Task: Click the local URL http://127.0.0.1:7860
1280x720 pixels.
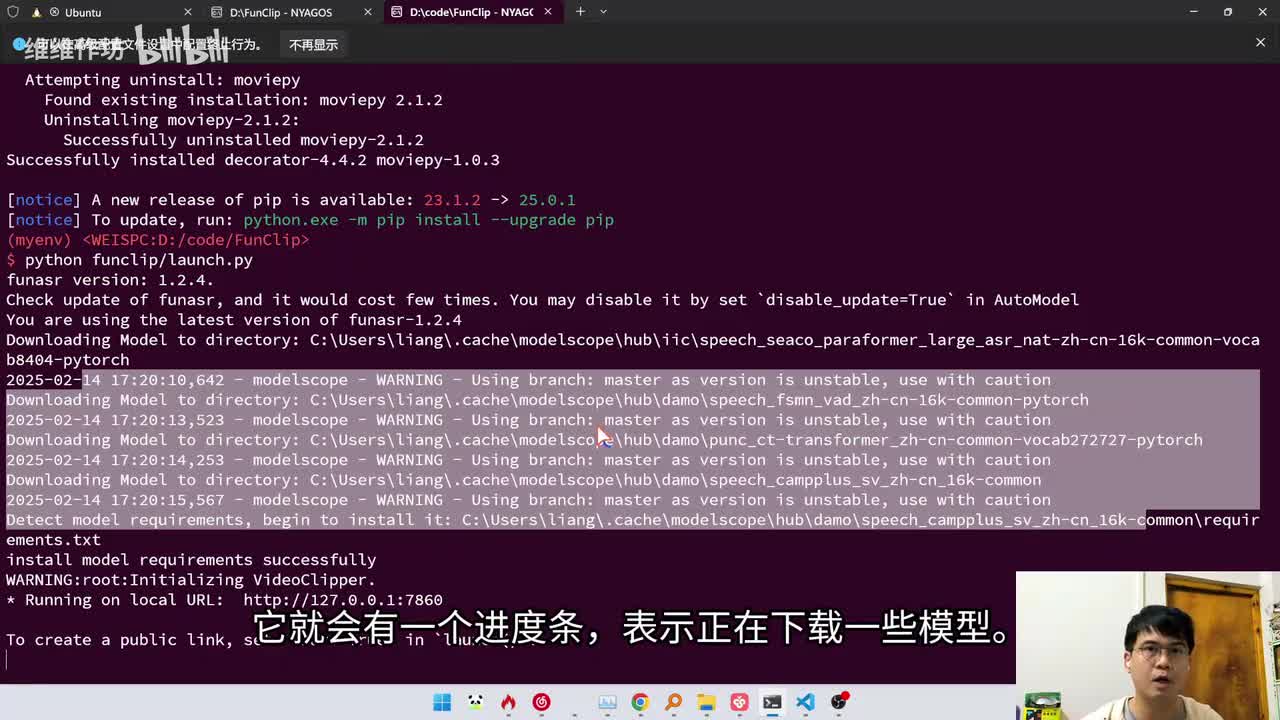Action: pyautogui.click(x=342, y=600)
